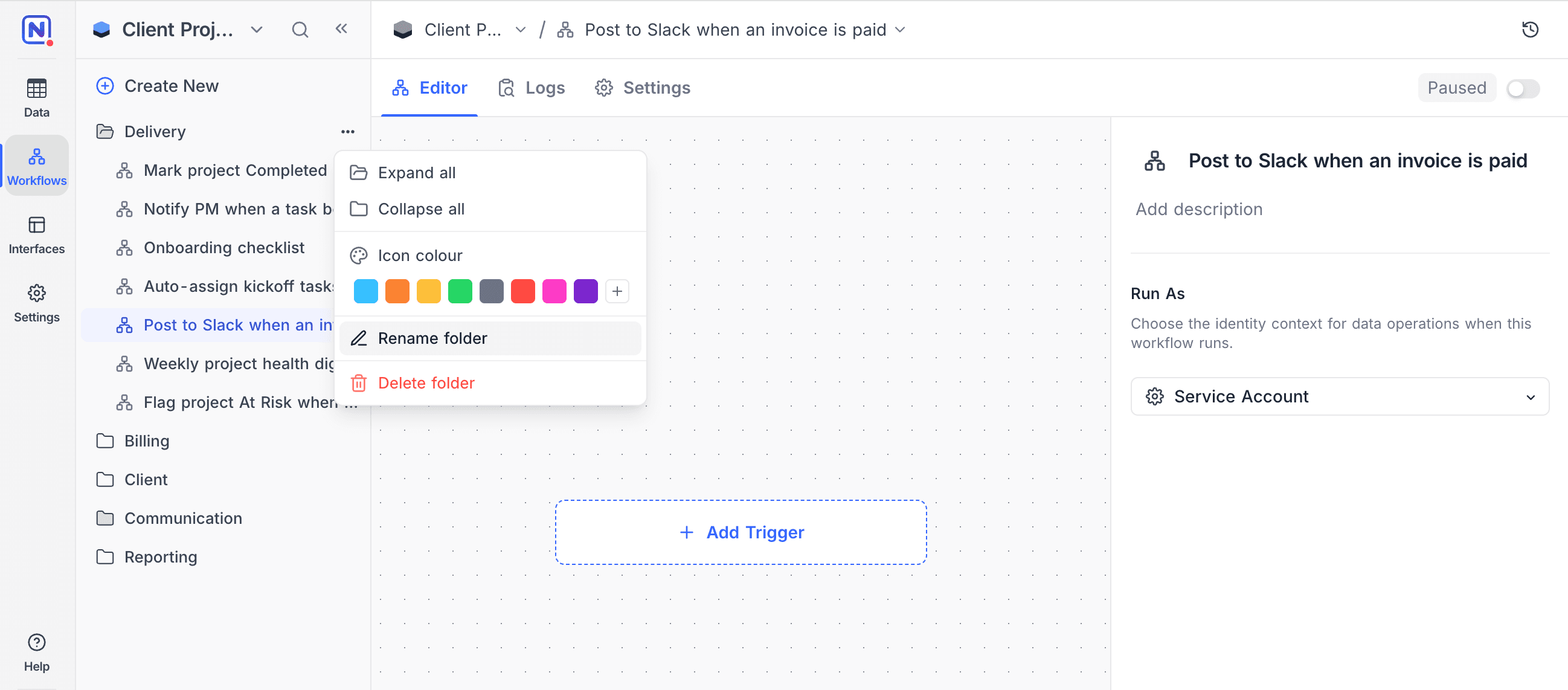Switch to the Logs tab

532,88
